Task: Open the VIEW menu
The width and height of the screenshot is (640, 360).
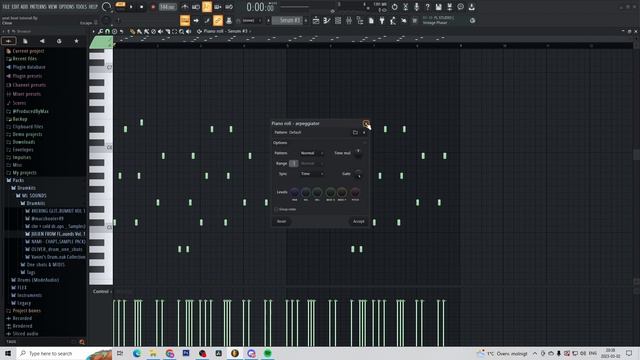Action: pos(53,7)
